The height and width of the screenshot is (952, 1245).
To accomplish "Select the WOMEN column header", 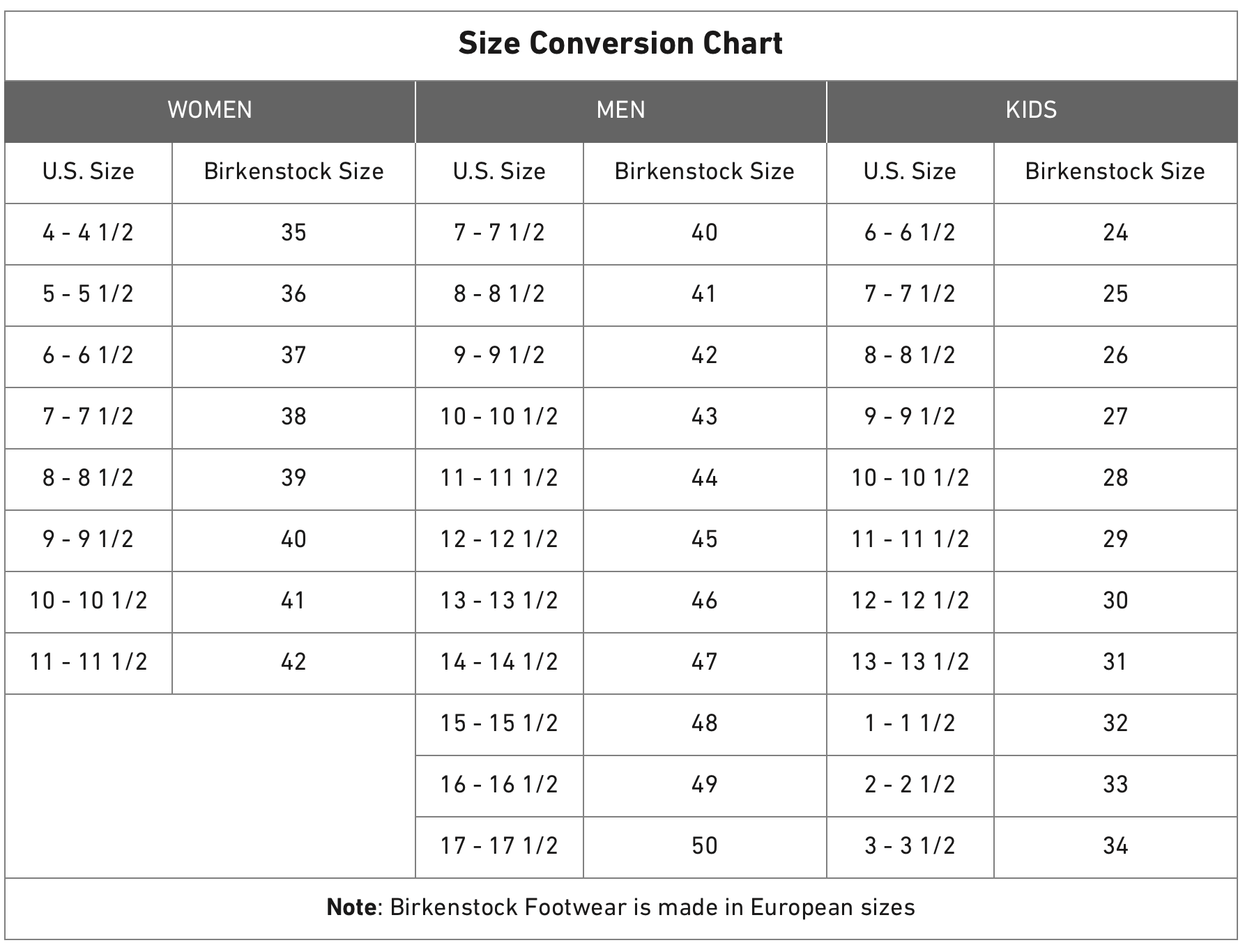I will pos(210,112).
